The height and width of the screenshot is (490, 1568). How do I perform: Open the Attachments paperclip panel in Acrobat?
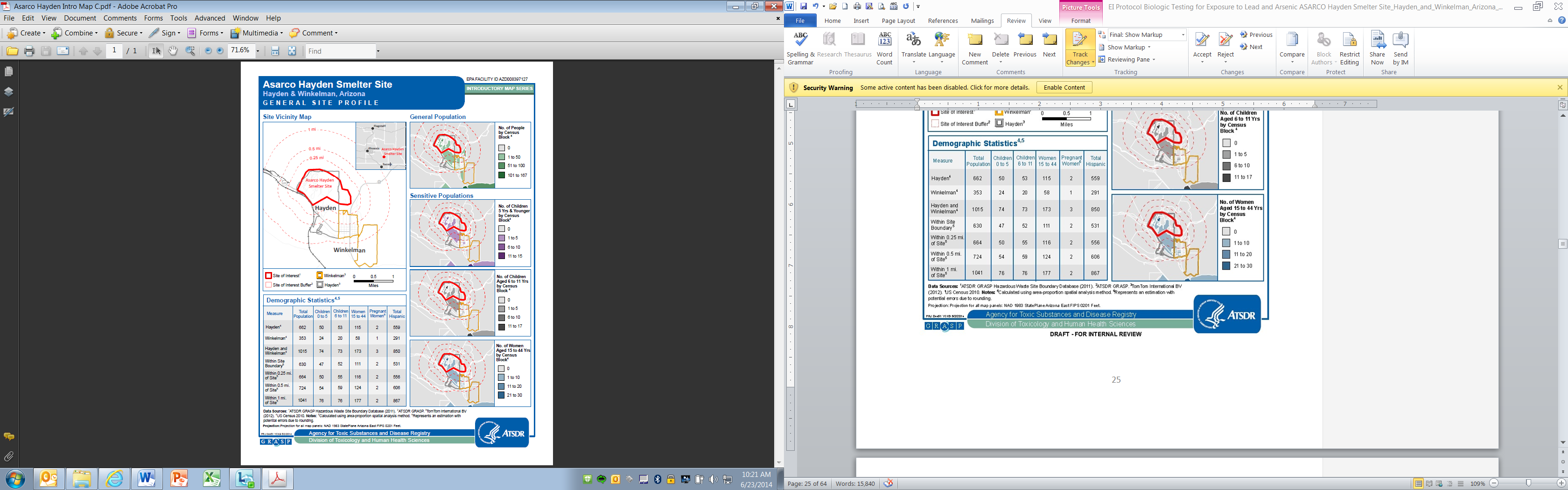tap(9, 456)
